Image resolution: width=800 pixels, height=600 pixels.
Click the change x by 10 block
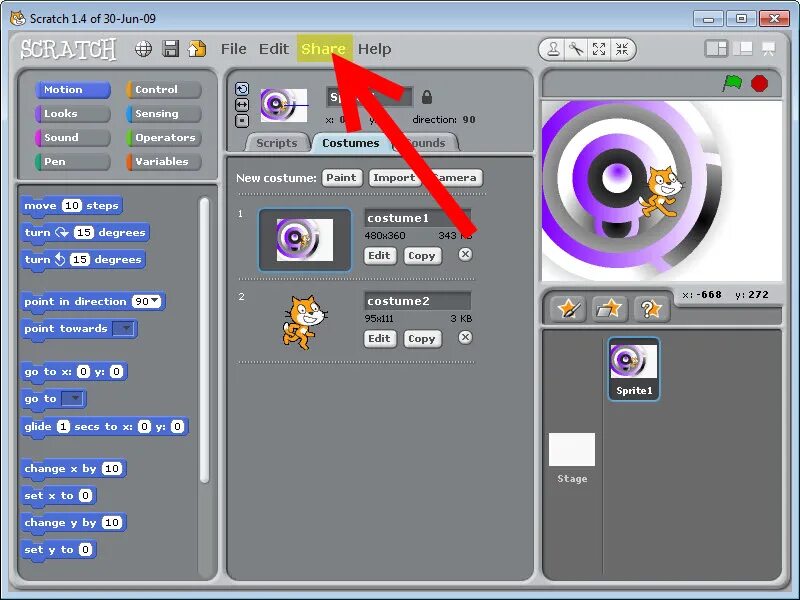tap(73, 468)
